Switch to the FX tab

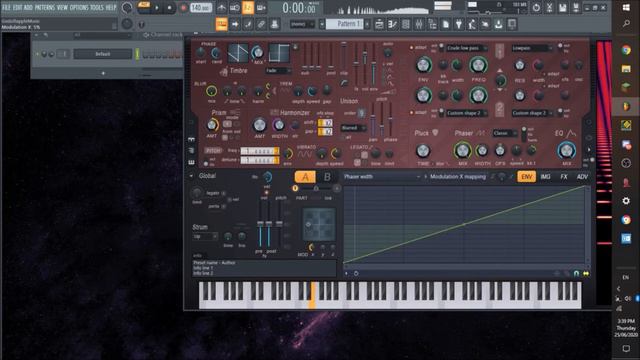click(x=564, y=177)
